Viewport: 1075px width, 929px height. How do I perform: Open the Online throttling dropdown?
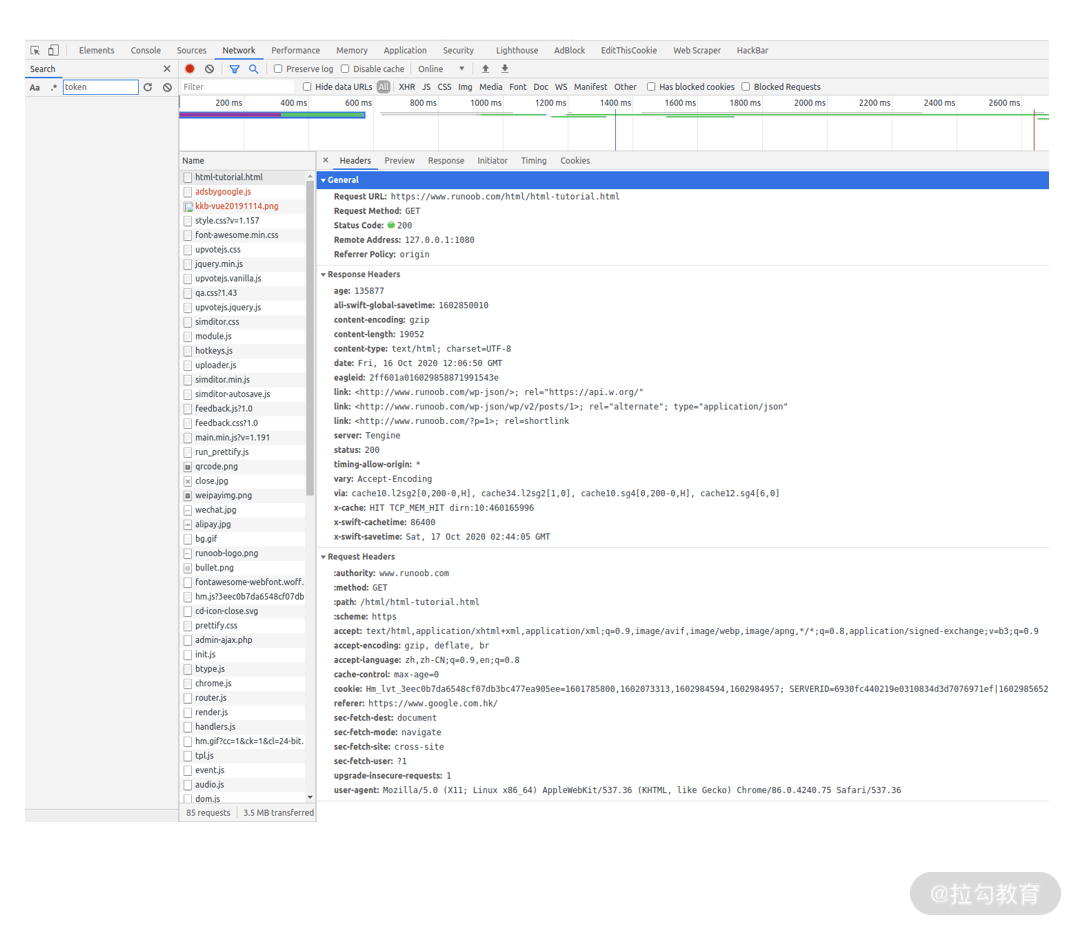click(x=442, y=69)
